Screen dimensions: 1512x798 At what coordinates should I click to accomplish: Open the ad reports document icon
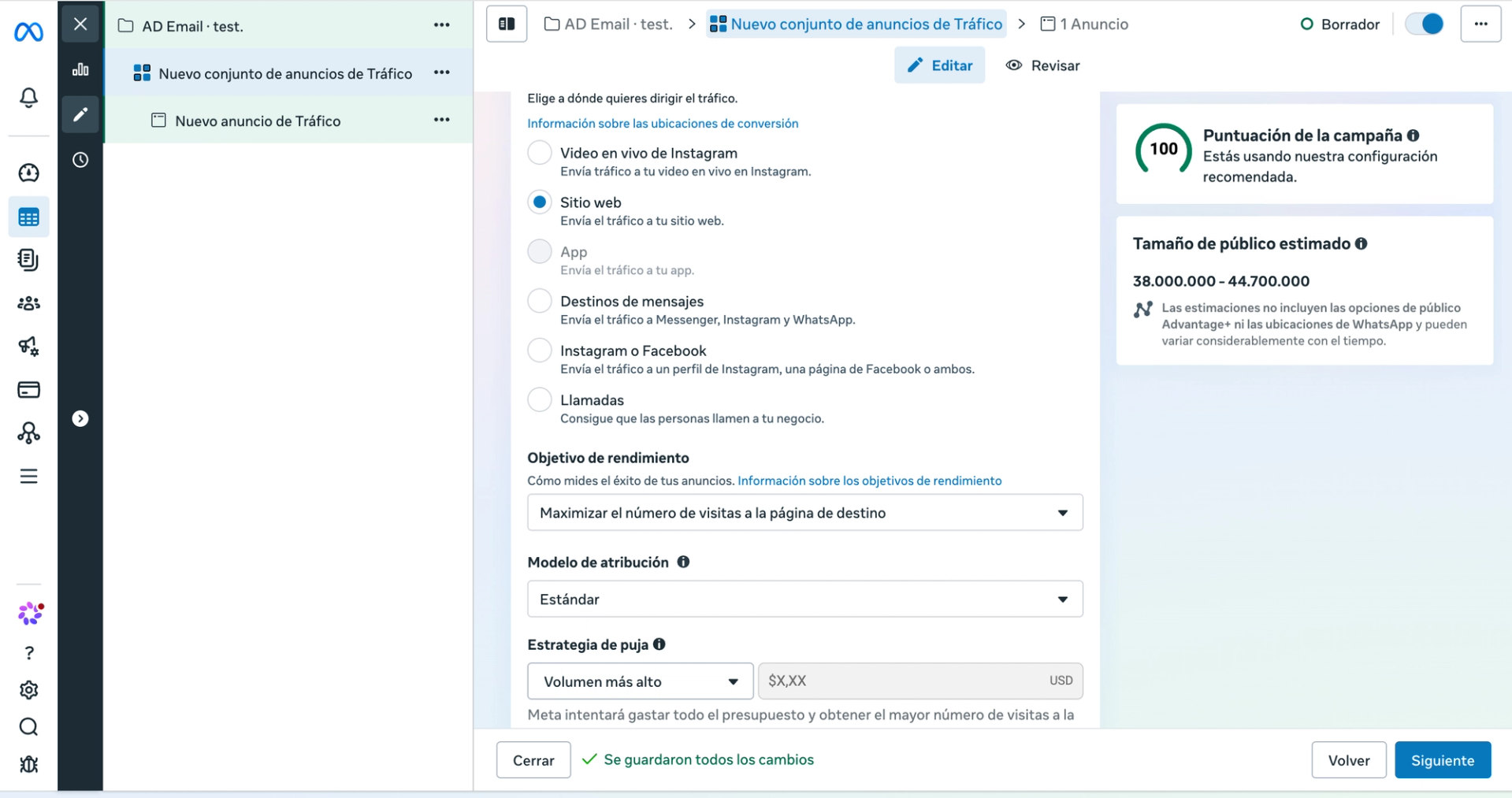point(28,260)
